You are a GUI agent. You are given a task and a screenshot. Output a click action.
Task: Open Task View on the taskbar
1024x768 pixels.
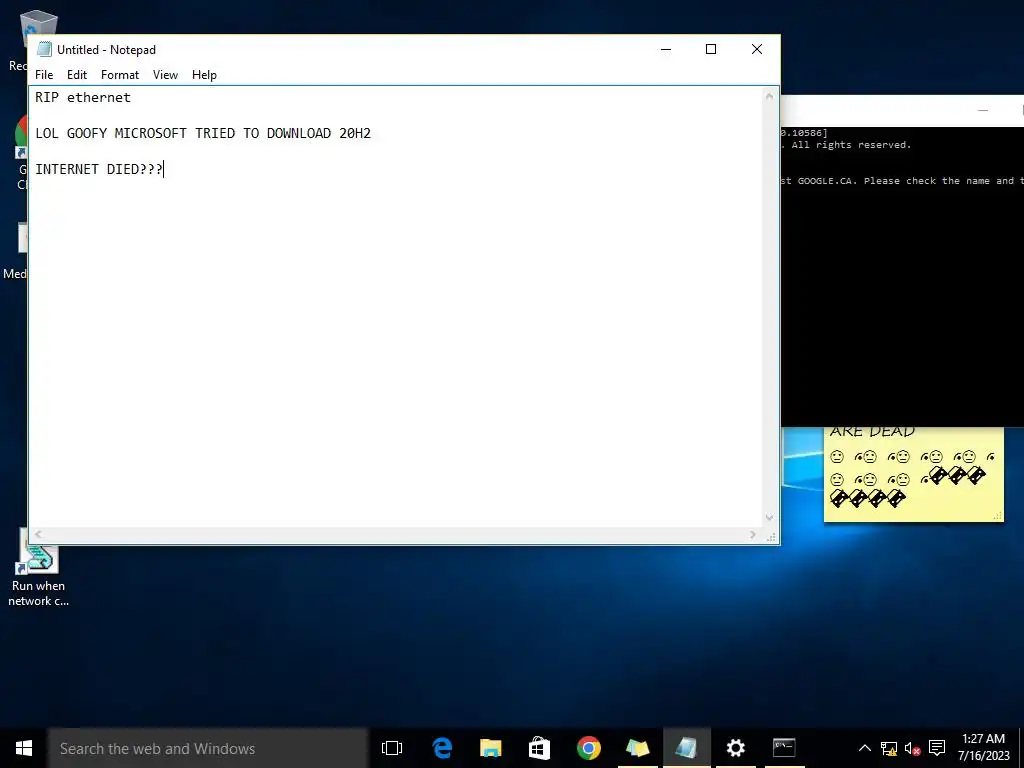click(x=392, y=748)
